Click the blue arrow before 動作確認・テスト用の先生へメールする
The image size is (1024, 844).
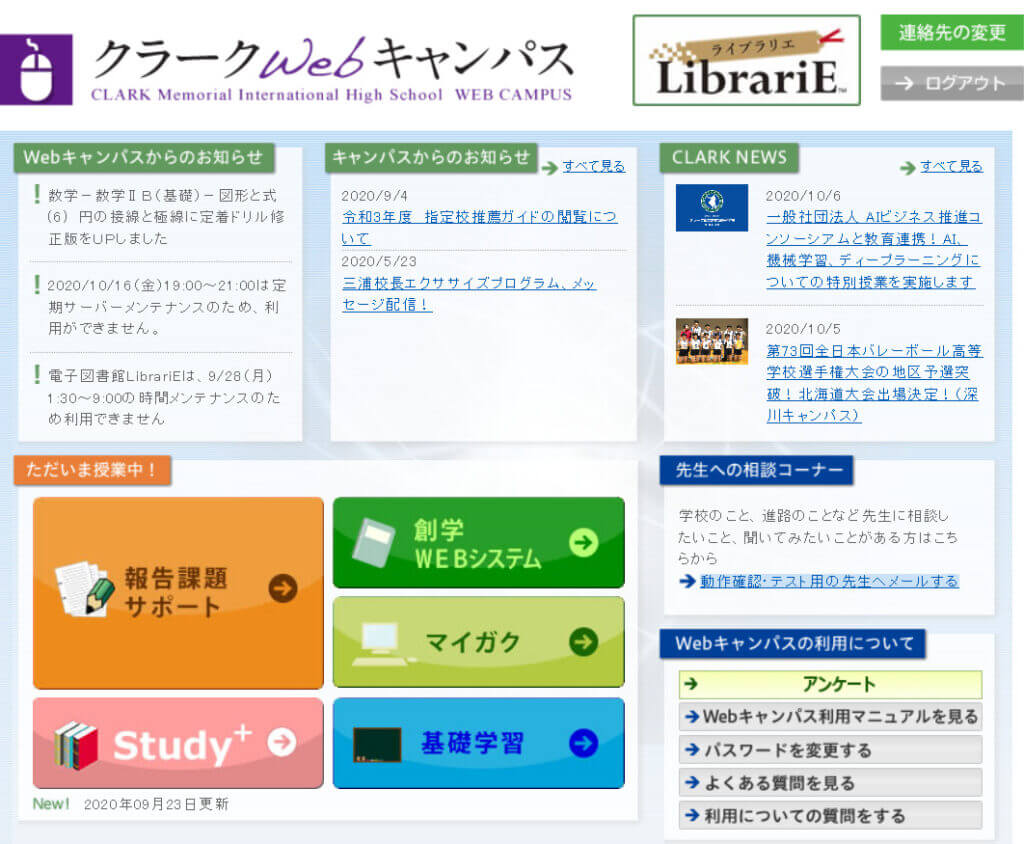click(687, 581)
